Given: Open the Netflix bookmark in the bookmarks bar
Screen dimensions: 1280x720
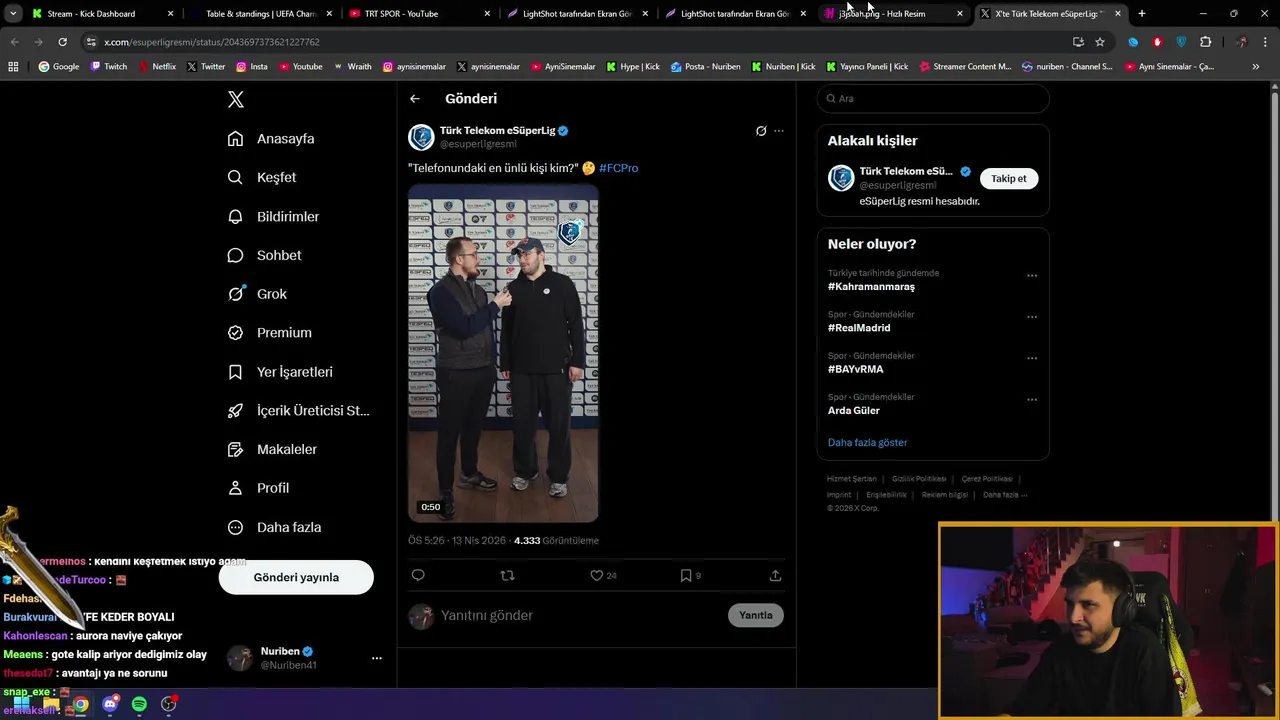Looking at the screenshot, I should coord(156,67).
